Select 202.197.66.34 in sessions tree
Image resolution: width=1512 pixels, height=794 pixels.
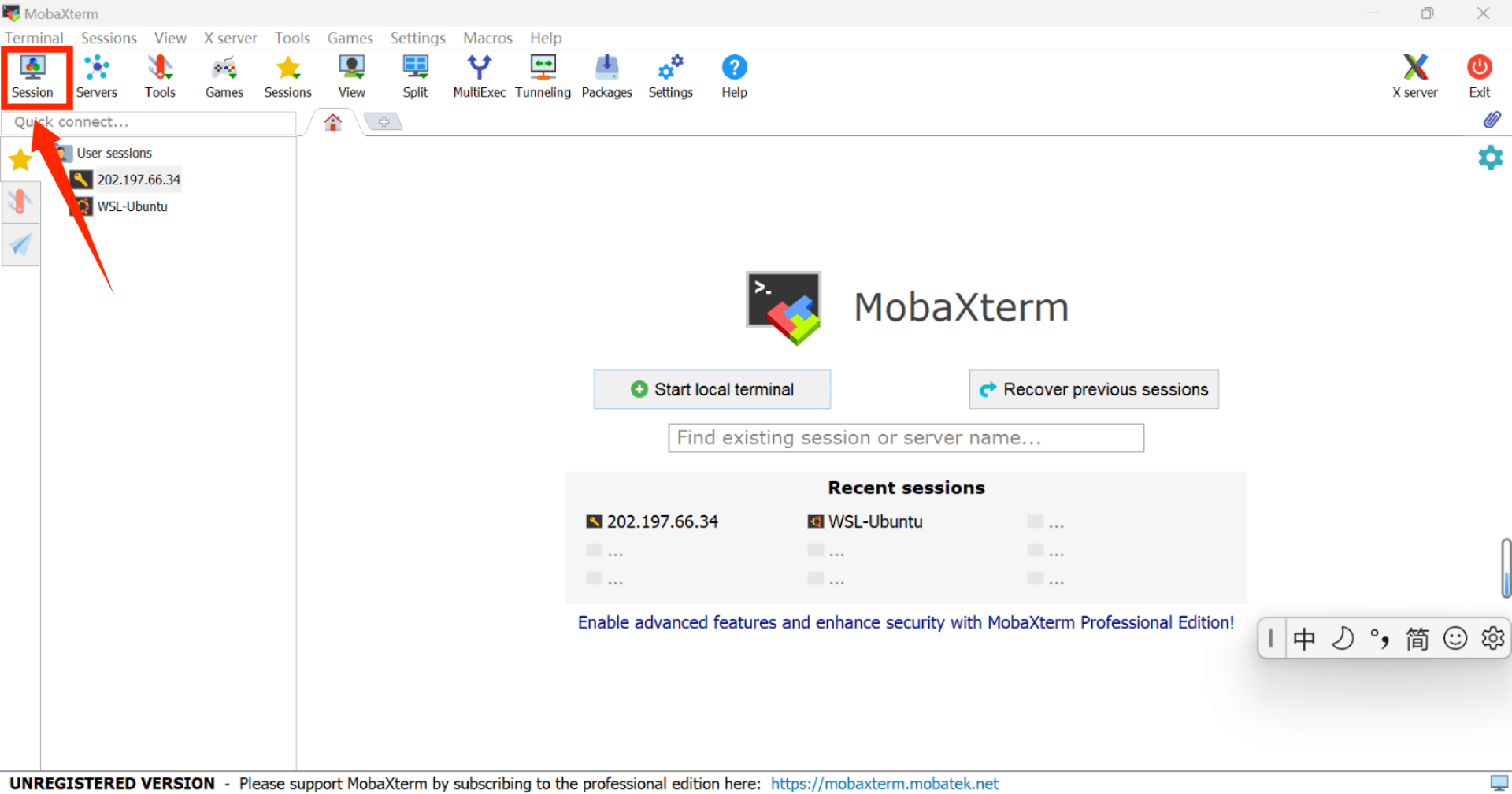click(126, 180)
